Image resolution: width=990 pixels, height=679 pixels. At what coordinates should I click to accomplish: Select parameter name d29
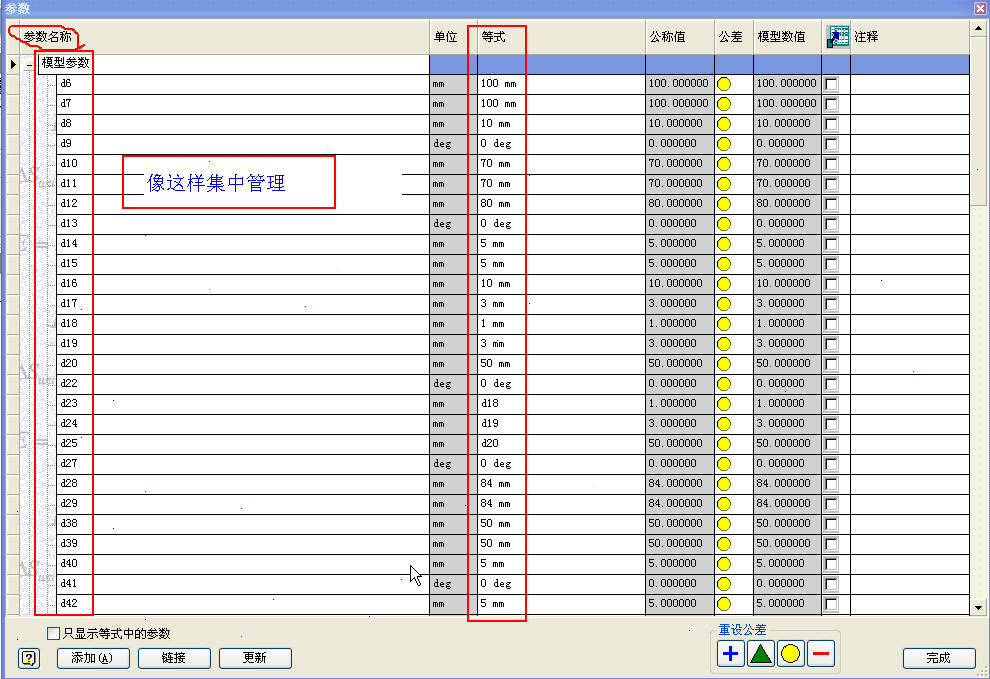pyautogui.click(x=69, y=503)
